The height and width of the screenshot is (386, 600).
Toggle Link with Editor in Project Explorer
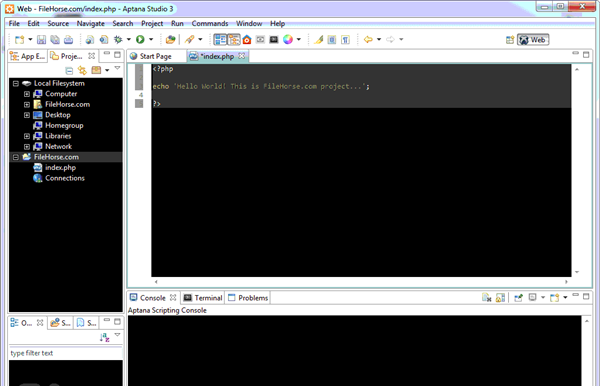coord(82,70)
